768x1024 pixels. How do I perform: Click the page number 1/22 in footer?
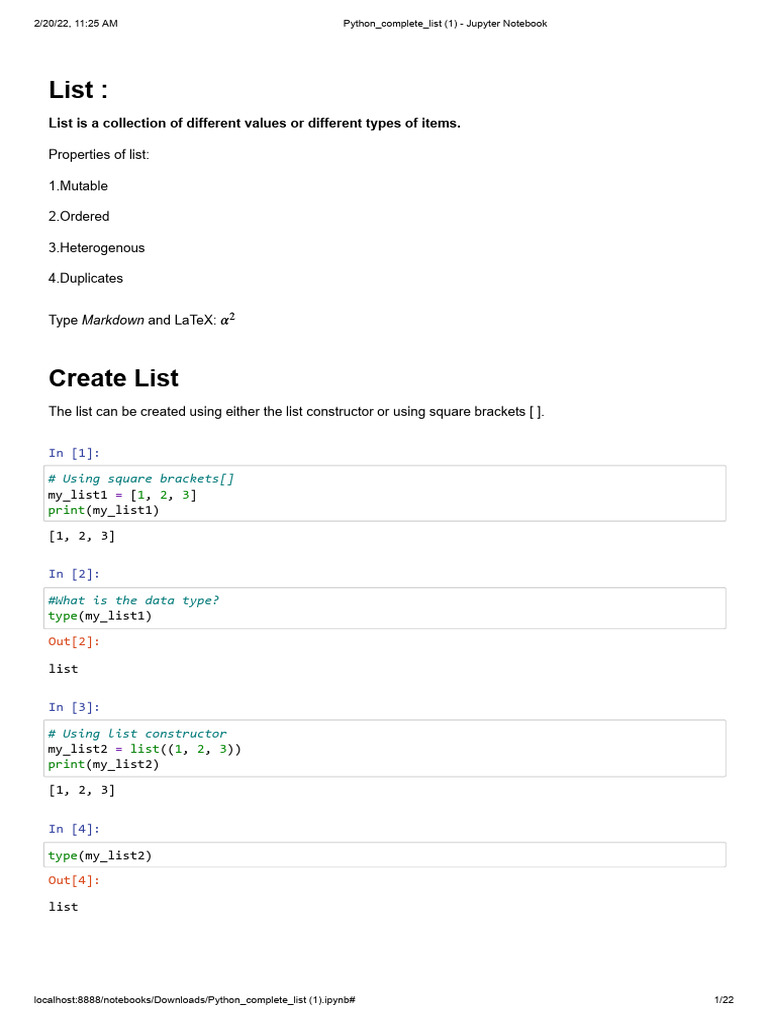click(x=724, y=1000)
